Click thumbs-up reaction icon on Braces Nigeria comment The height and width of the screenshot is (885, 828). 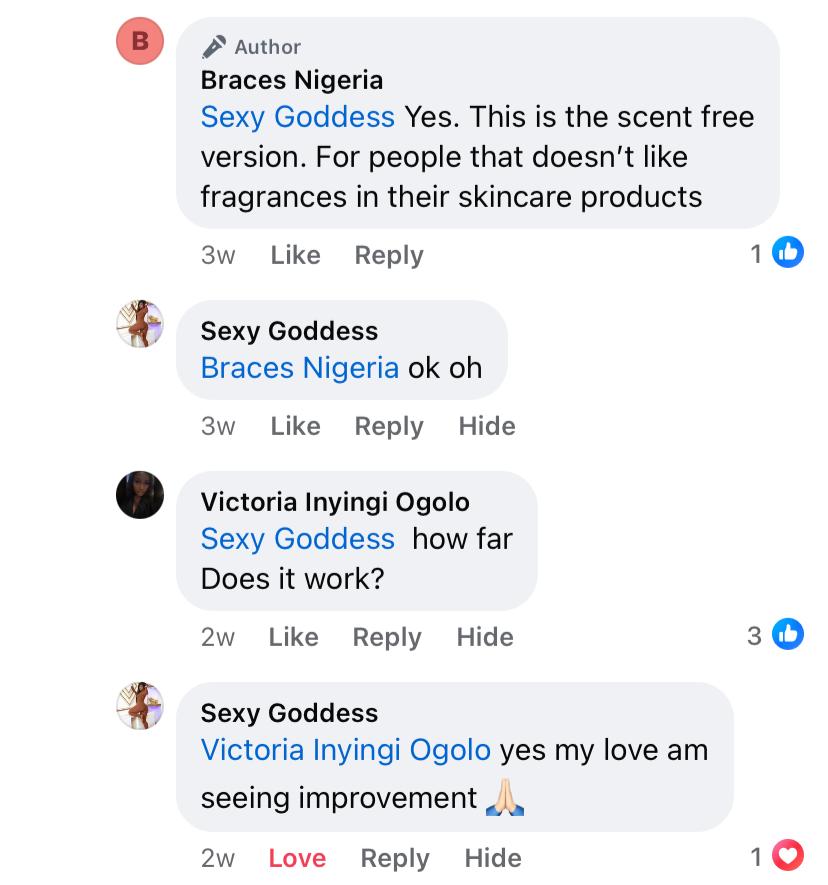pyautogui.click(x=788, y=254)
